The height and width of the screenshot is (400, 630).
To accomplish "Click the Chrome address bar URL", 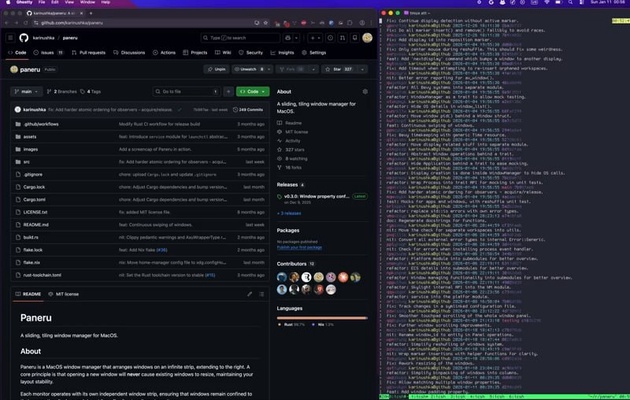I will 72,23.
